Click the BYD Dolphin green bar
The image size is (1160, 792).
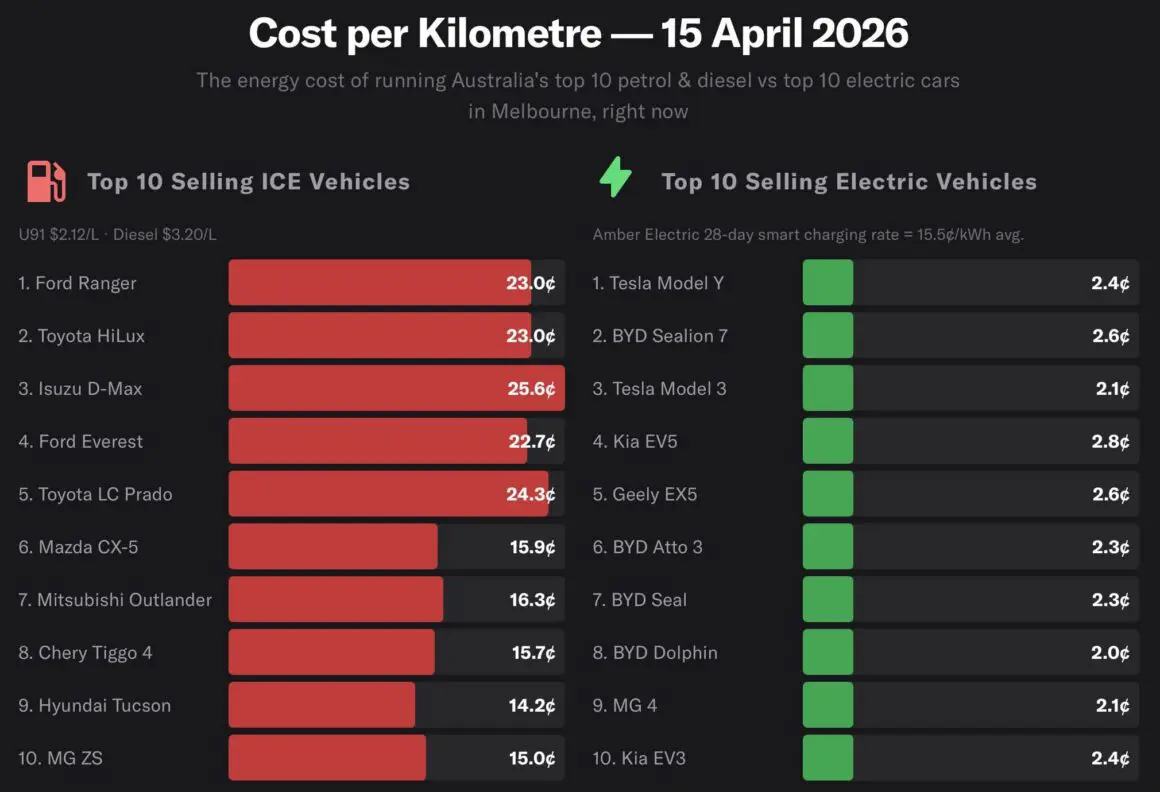click(828, 652)
